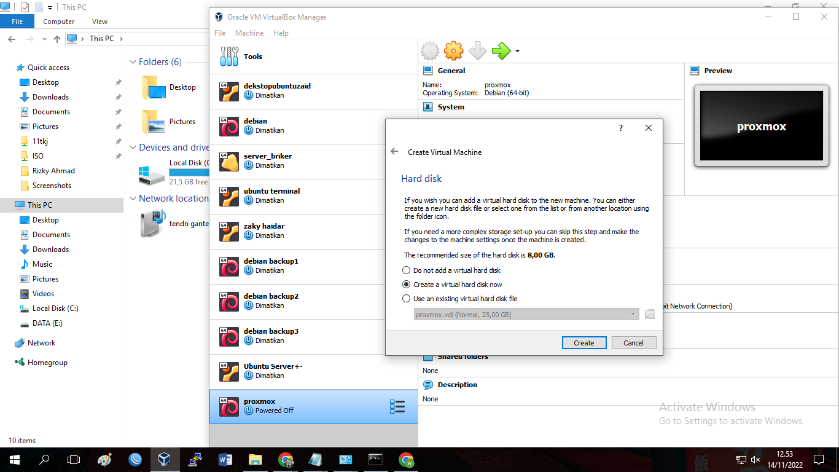Image resolution: width=839 pixels, height=472 pixels.
Task: Start the VM with green arrow
Action: pos(501,51)
